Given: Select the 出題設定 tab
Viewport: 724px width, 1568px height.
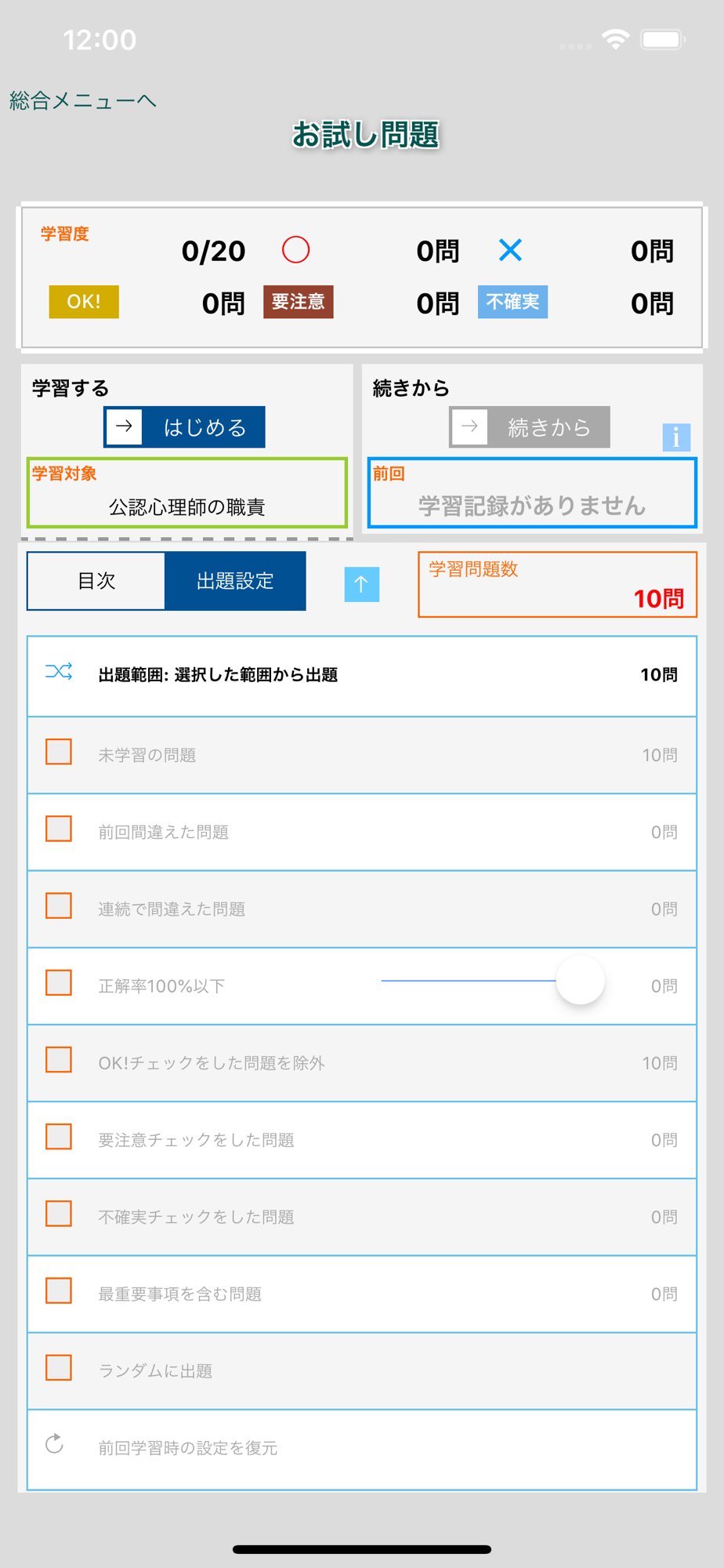Looking at the screenshot, I should coord(235,581).
